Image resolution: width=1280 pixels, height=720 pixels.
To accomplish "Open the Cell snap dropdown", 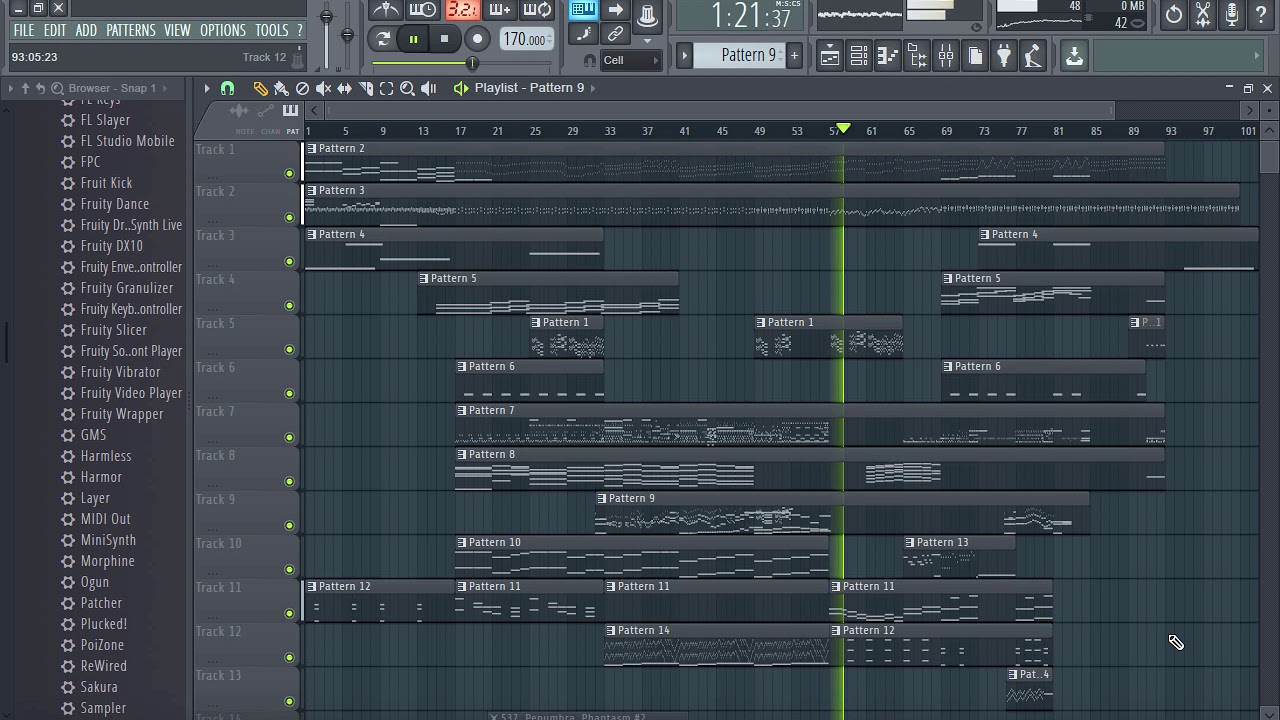I will [630, 60].
